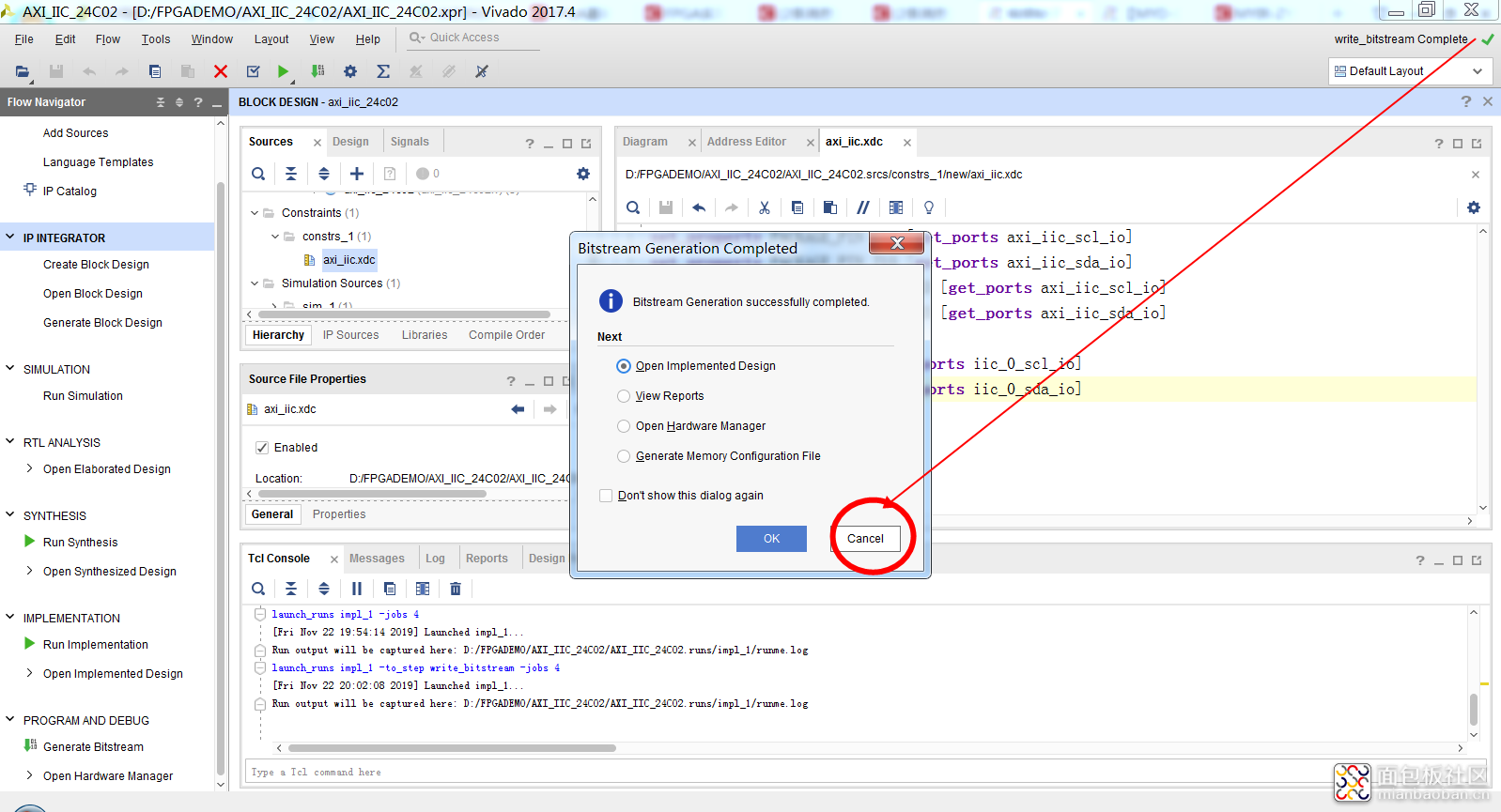Click the Run Implementation green arrow
Viewport: 1501px width, 812px height.
(30, 644)
